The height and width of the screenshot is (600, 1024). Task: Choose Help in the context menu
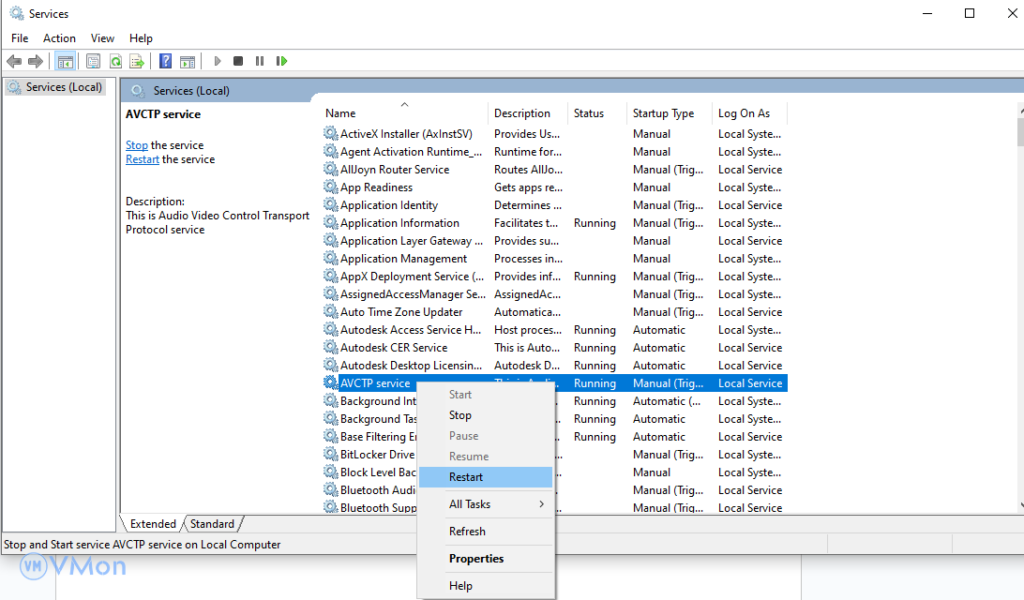[x=486, y=586]
